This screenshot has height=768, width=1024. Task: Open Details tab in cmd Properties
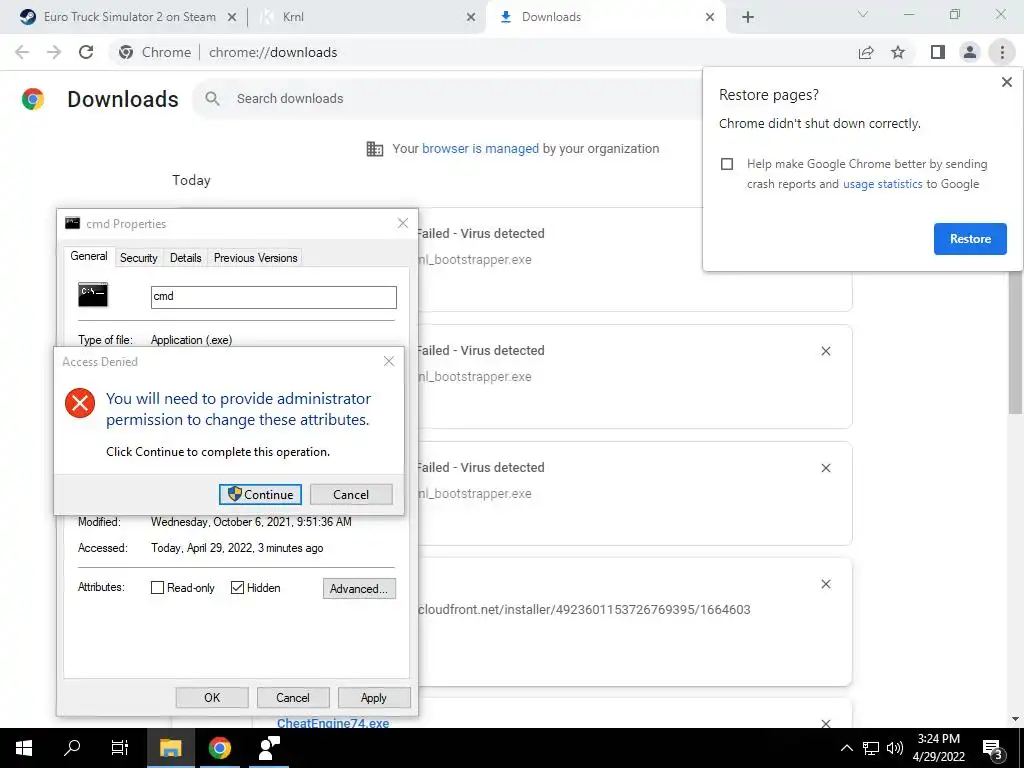click(x=185, y=258)
